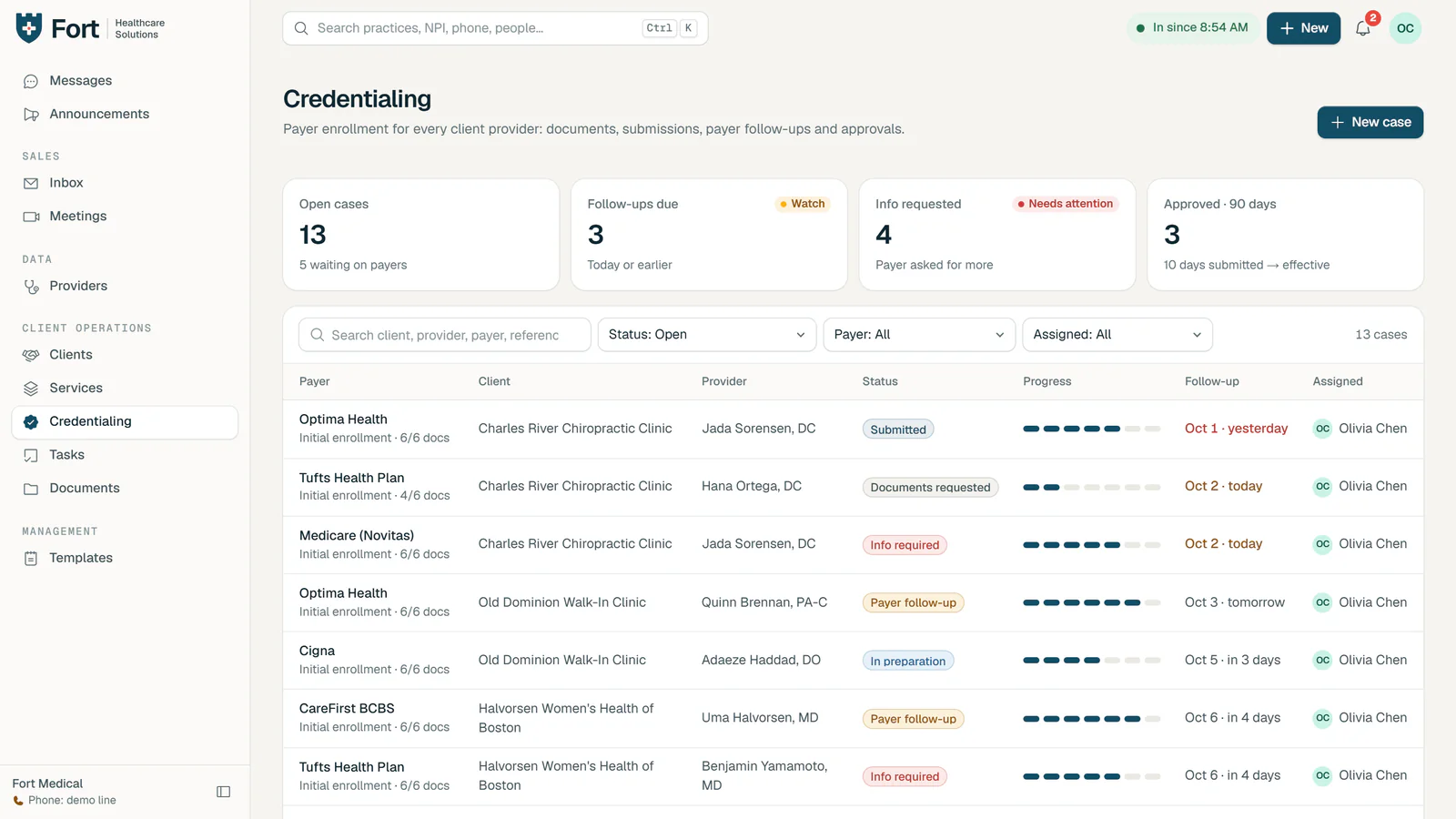This screenshot has width=1456, height=819.
Task: Expand the Assigned: All dropdown
Action: 1117,335
